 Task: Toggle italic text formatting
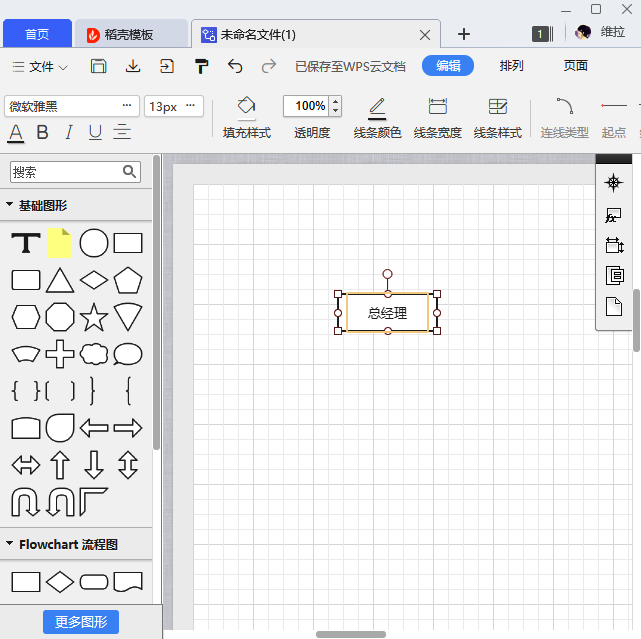point(69,132)
